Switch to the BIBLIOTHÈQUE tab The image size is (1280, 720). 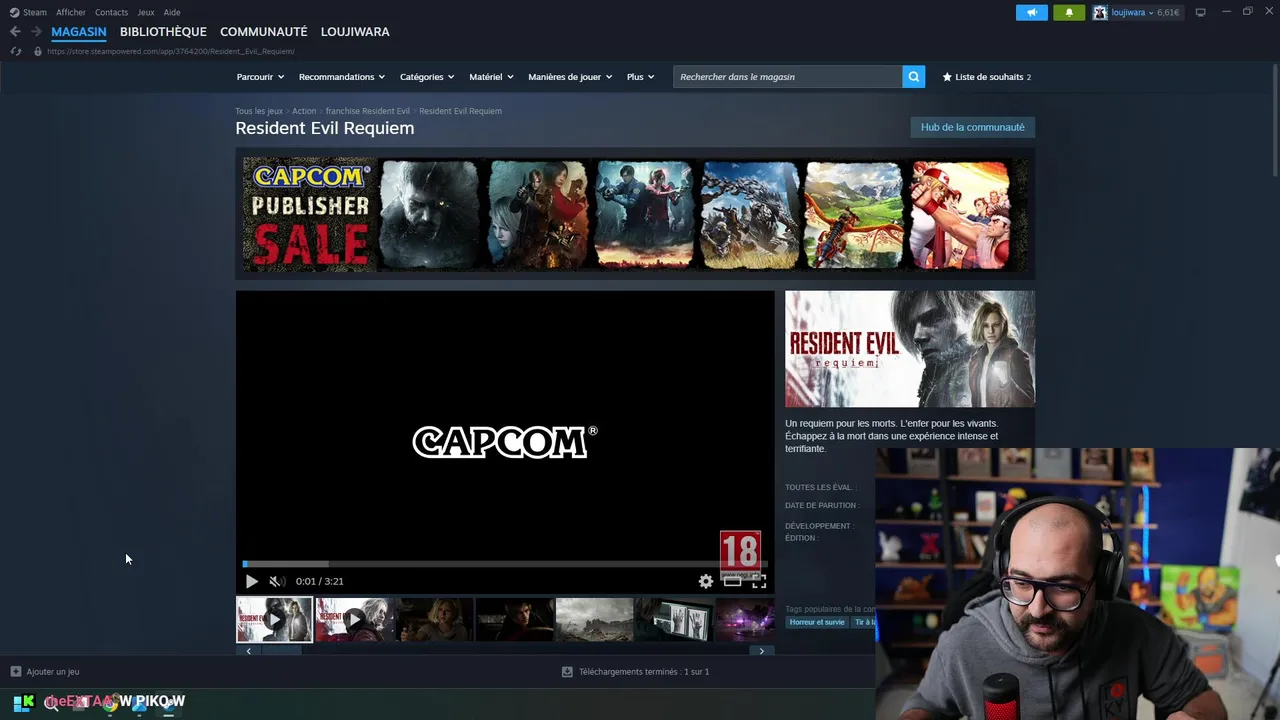pyautogui.click(x=163, y=32)
